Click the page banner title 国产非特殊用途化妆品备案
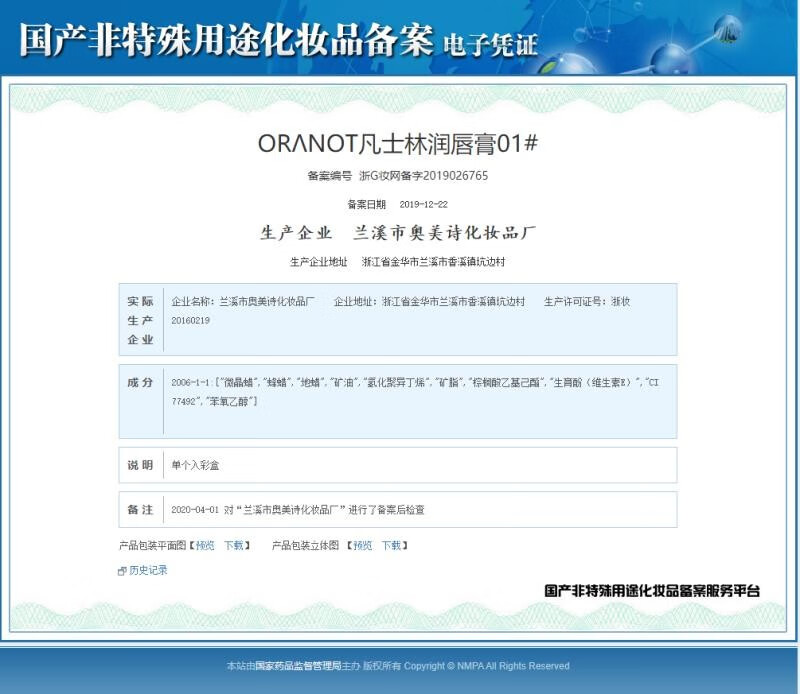The width and height of the screenshot is (800, 694). tap(227, 40)
